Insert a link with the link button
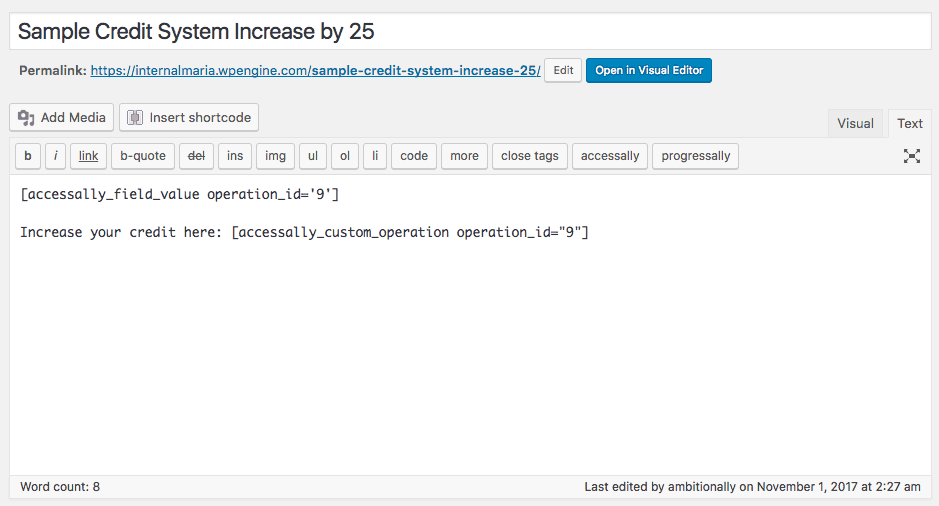Screen dimensions: 939x506 (x=88, y=156)
